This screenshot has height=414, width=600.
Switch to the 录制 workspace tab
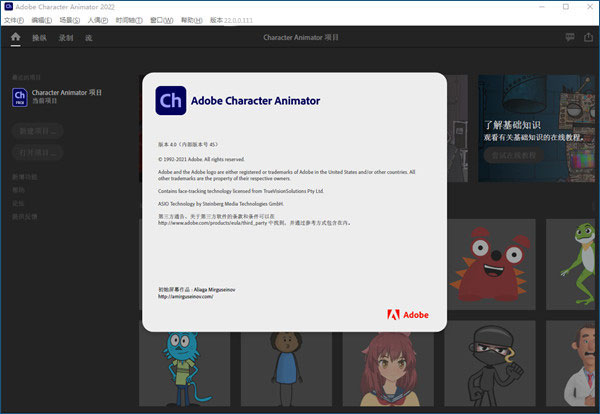tap(66, 38)
